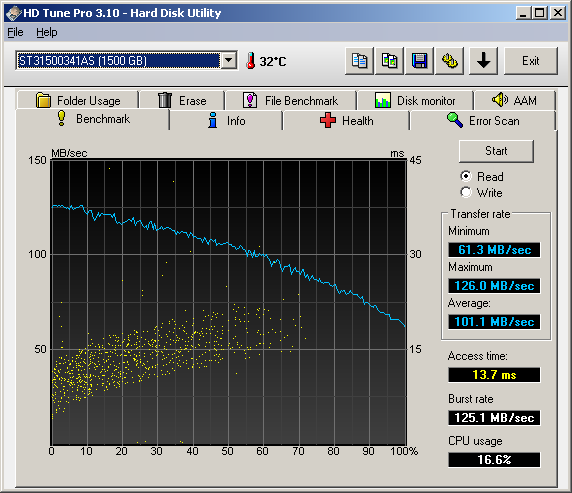Click the Start benchmark button

[x=496, y=151]
